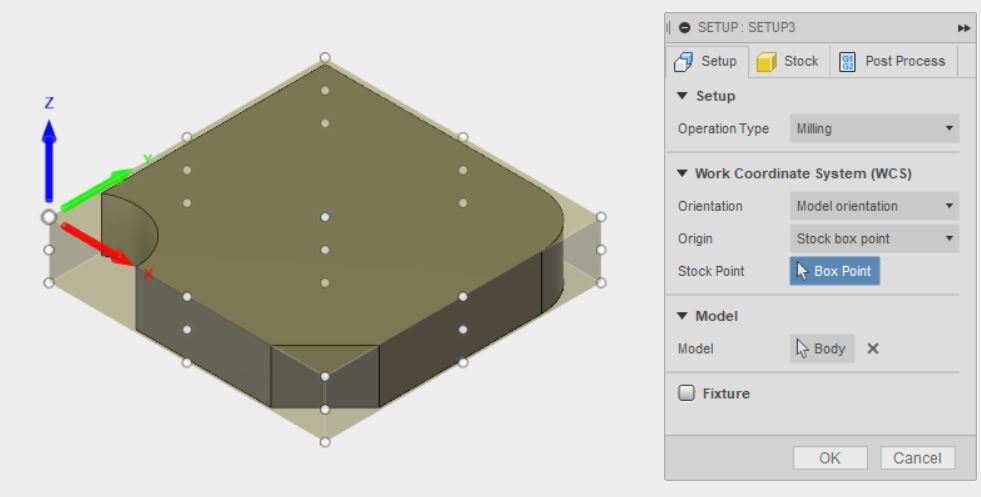Open the Operation Type dropdown
The height and width of the screenshot is (497, 981).
pos(874,128)
